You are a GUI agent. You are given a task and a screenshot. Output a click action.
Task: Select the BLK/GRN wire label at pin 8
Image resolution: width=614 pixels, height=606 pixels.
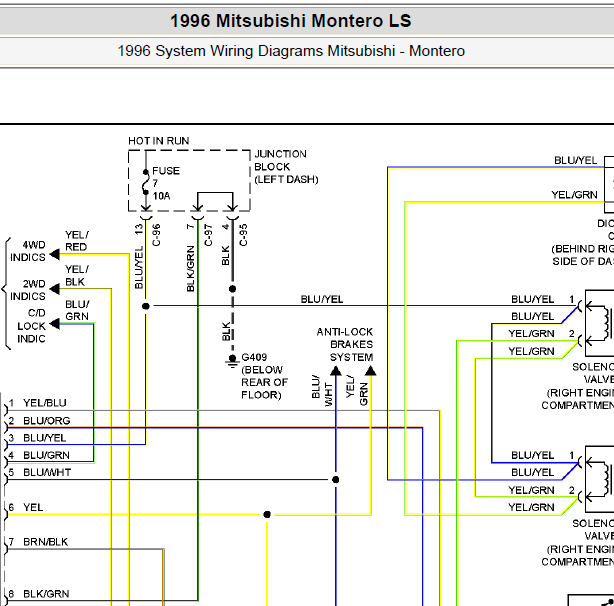[46, 593]
